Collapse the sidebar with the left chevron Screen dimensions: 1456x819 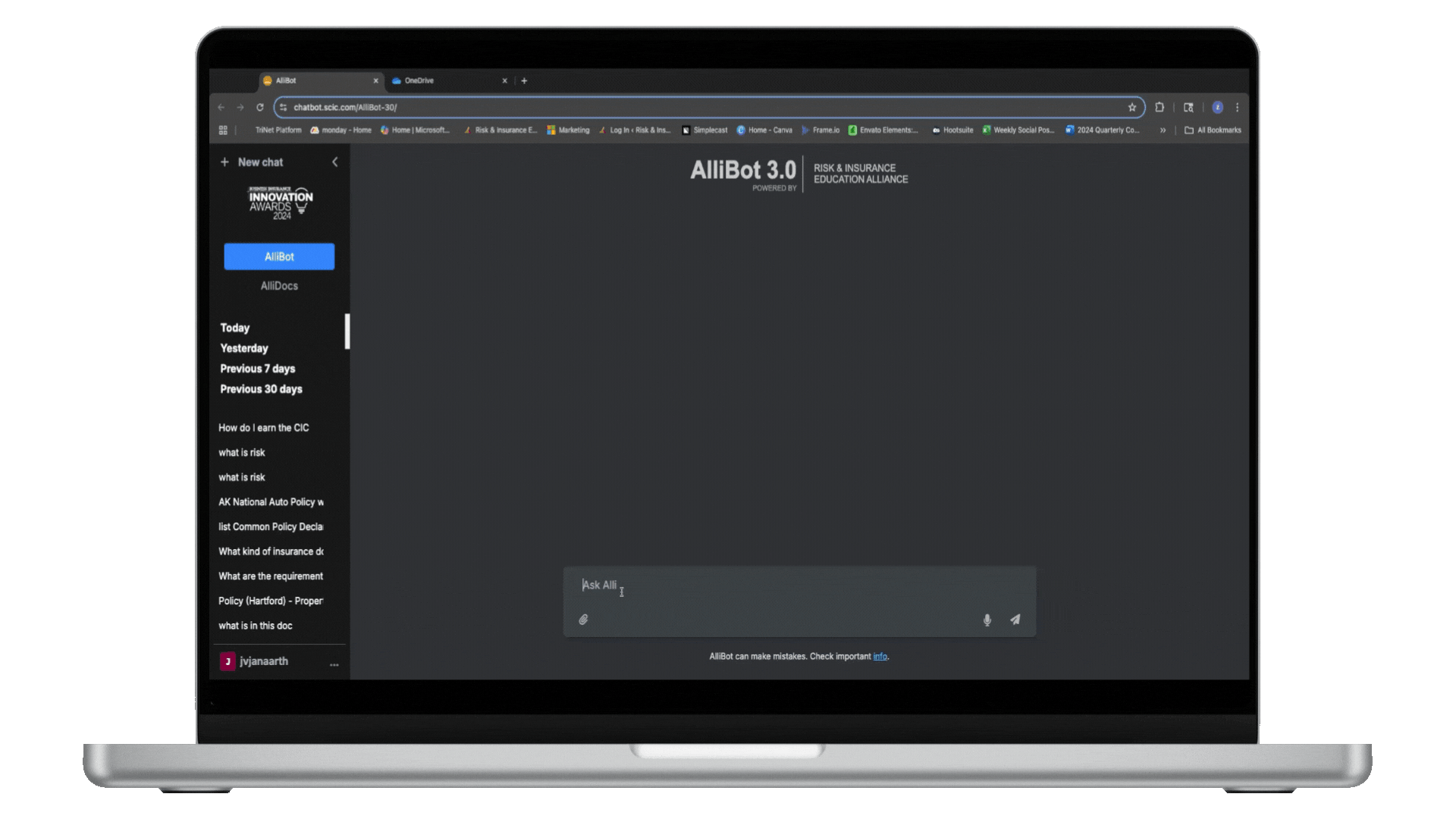tap(334, 162)
